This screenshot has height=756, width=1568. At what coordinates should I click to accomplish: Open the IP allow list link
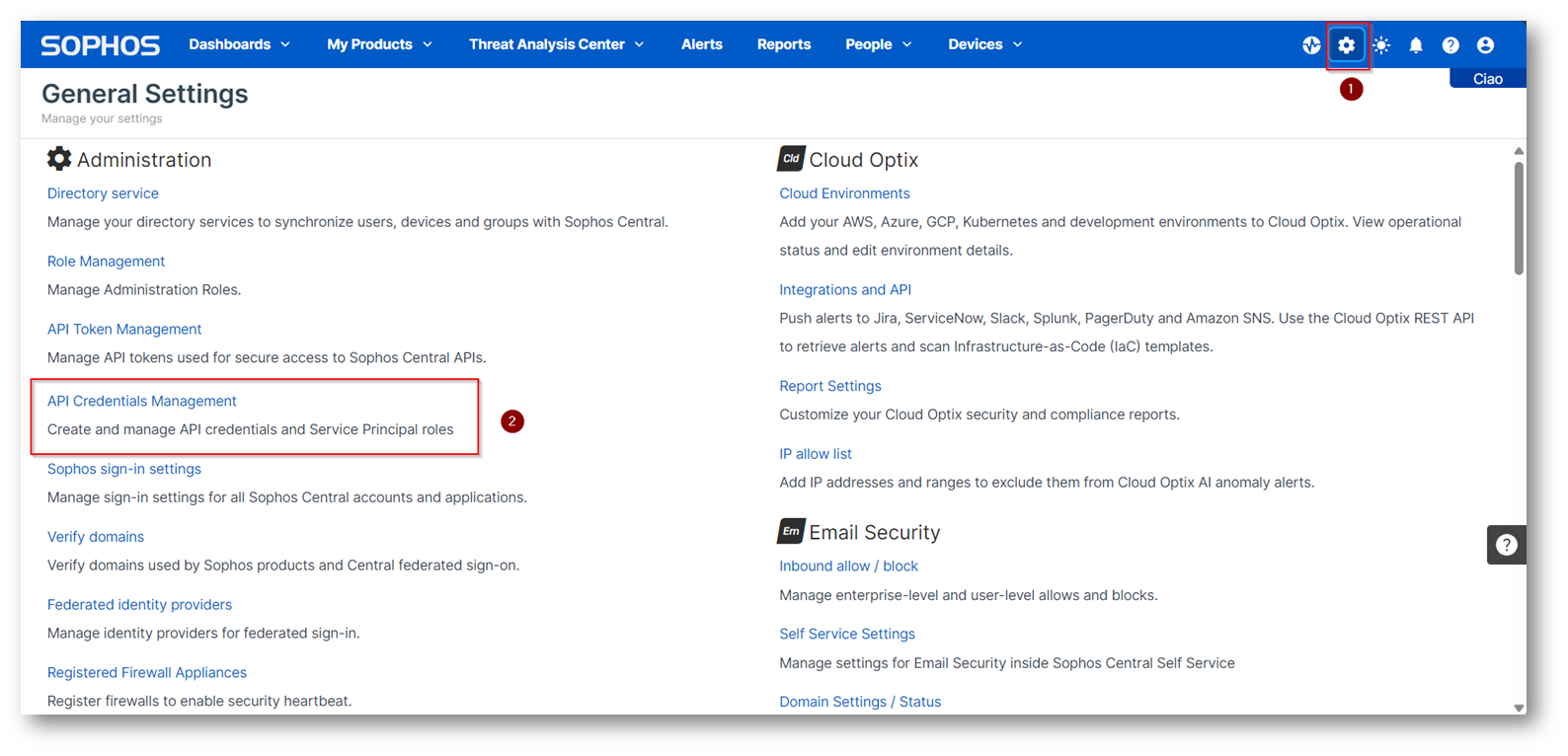(816, 454)
